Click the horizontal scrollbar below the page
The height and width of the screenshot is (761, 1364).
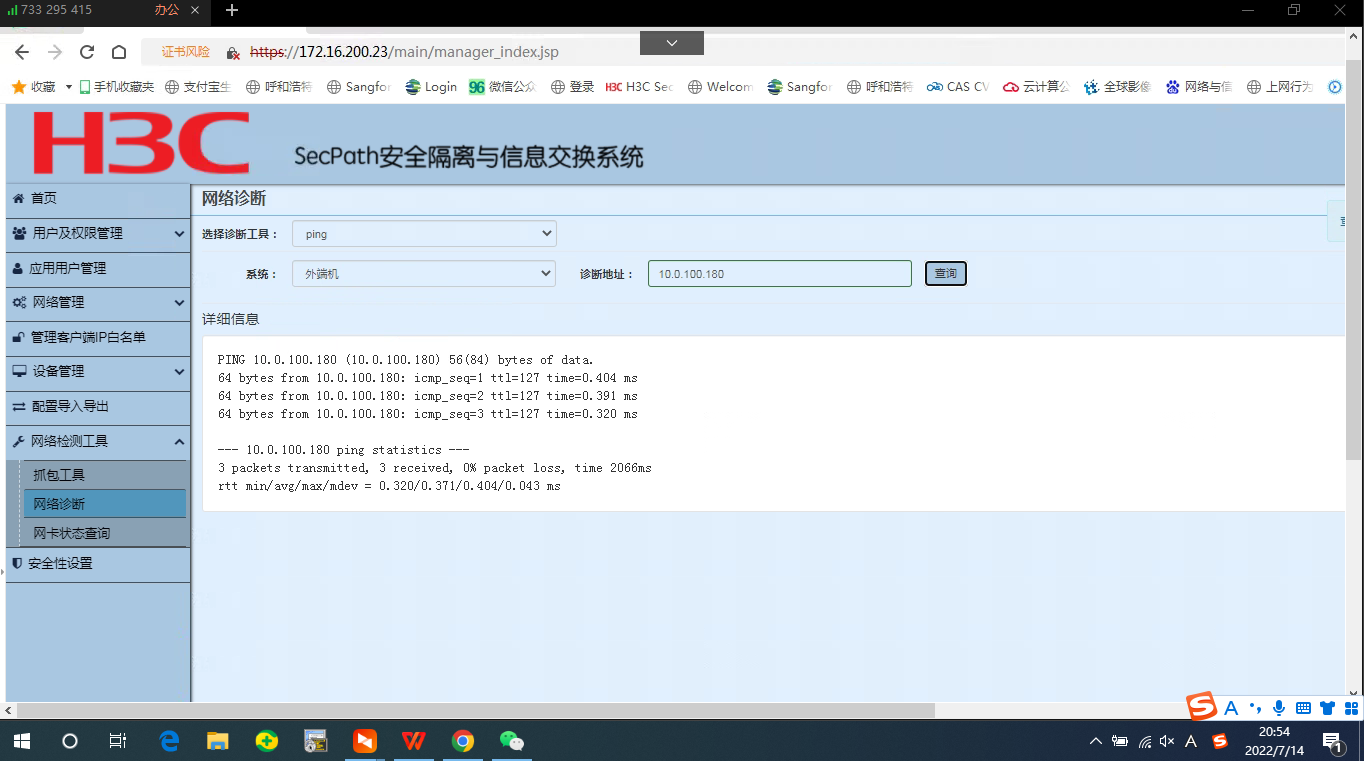tap(475, 710)
